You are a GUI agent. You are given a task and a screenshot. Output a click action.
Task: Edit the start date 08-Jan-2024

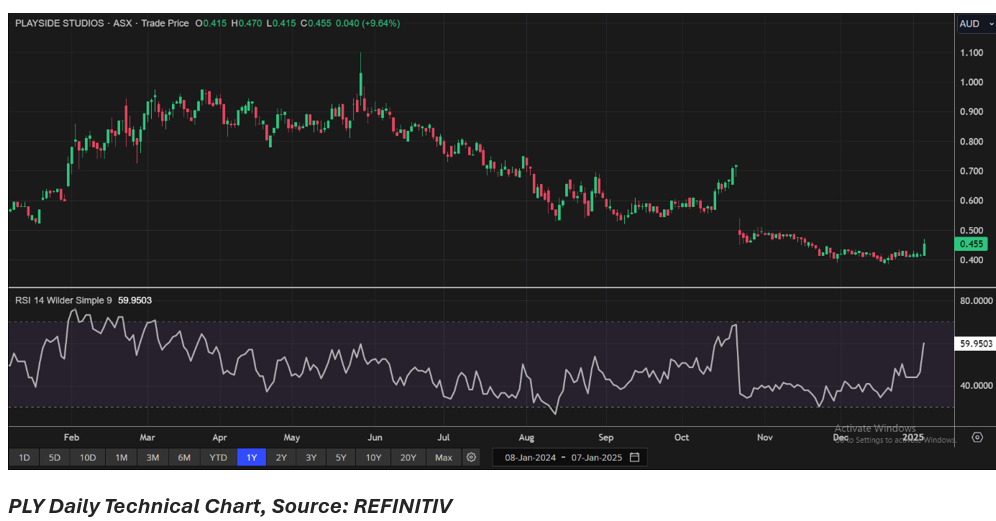point(530,457)
